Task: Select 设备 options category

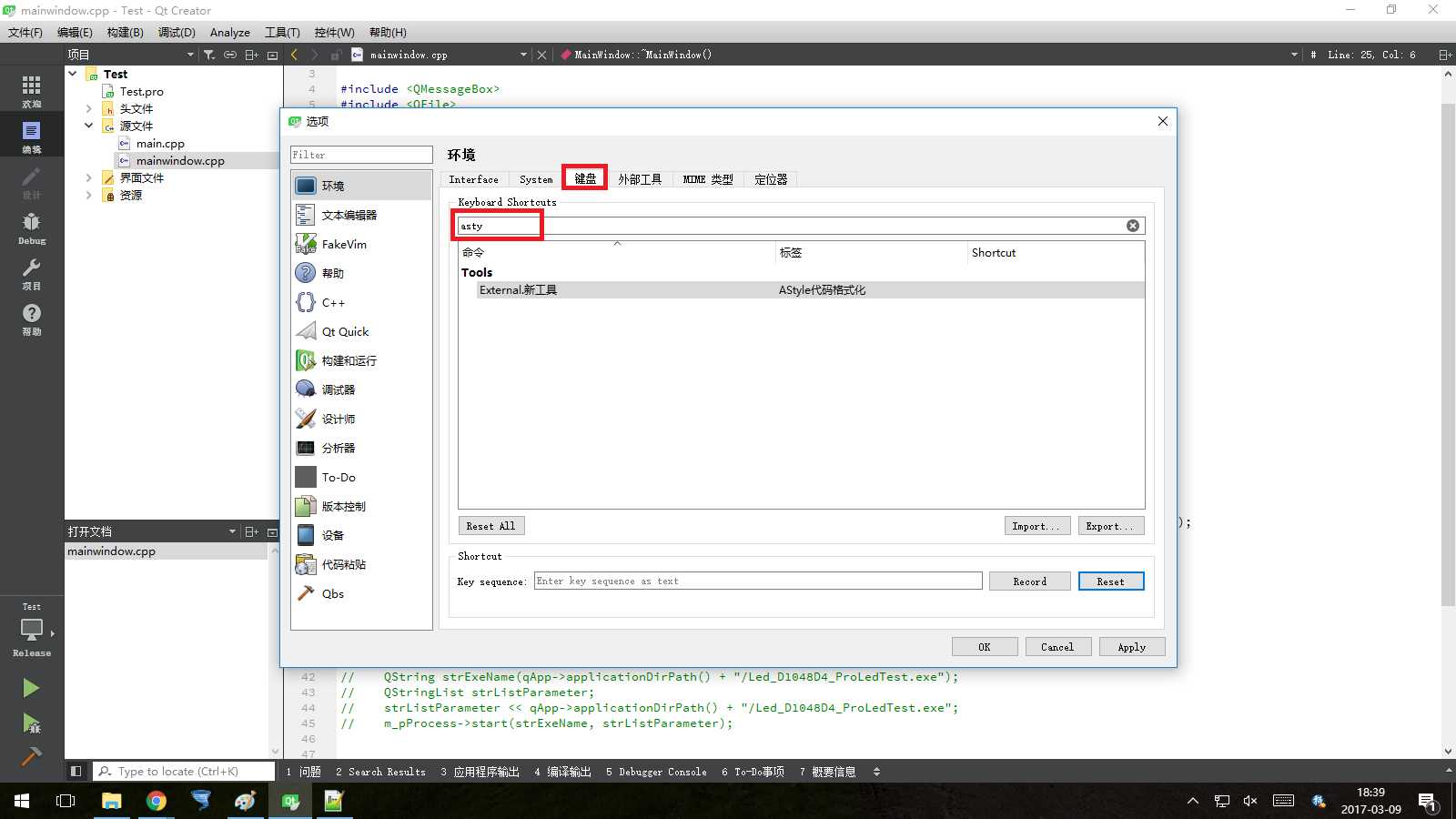Action: coord(361,535)
